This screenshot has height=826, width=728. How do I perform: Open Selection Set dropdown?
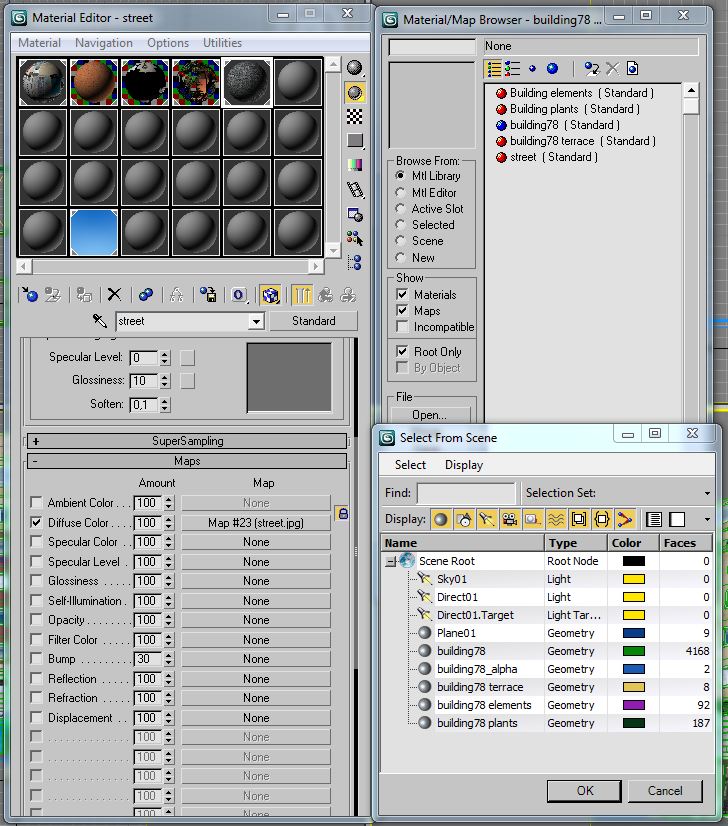click(707, 493)
